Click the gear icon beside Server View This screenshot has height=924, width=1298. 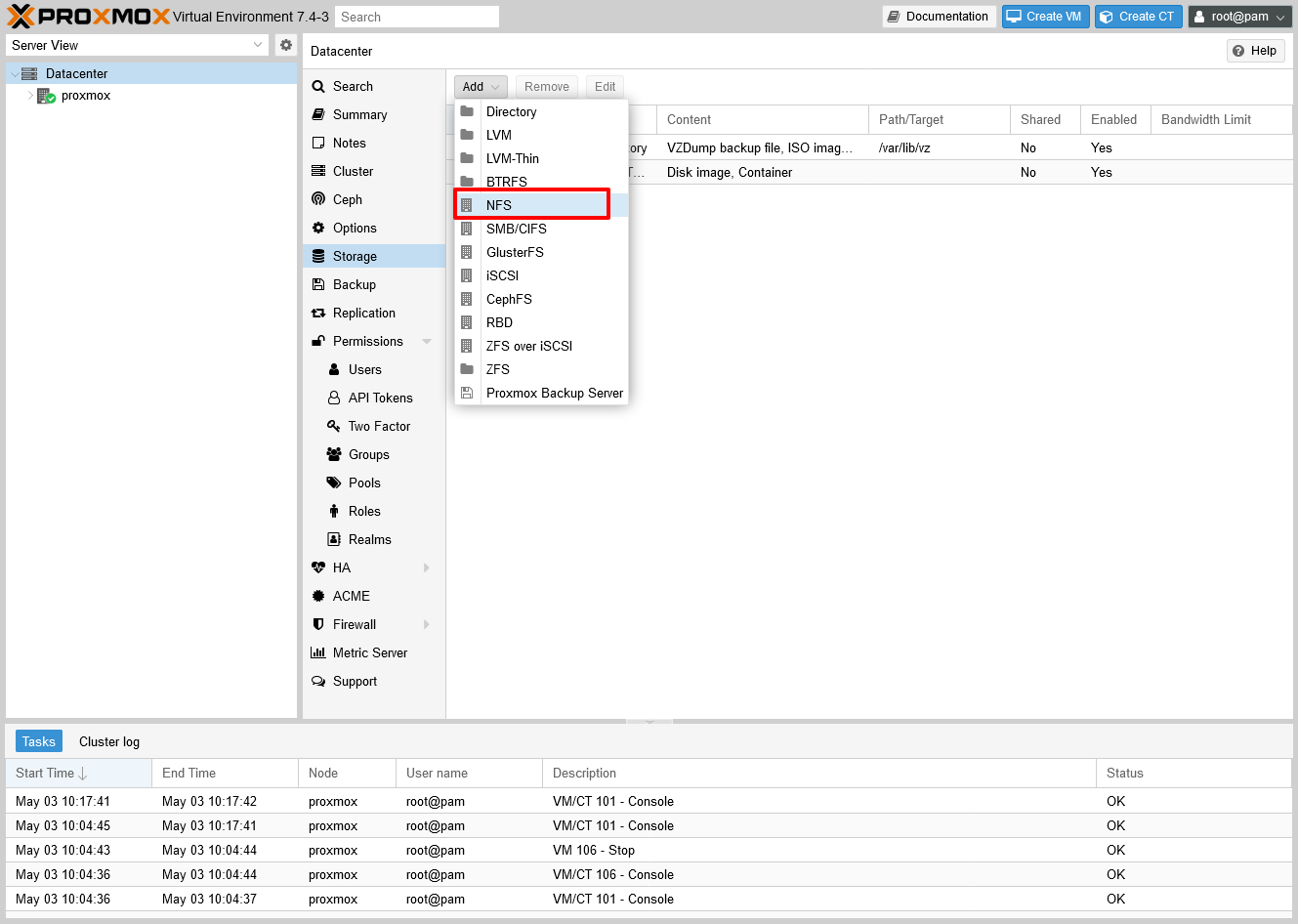[285, 45]
